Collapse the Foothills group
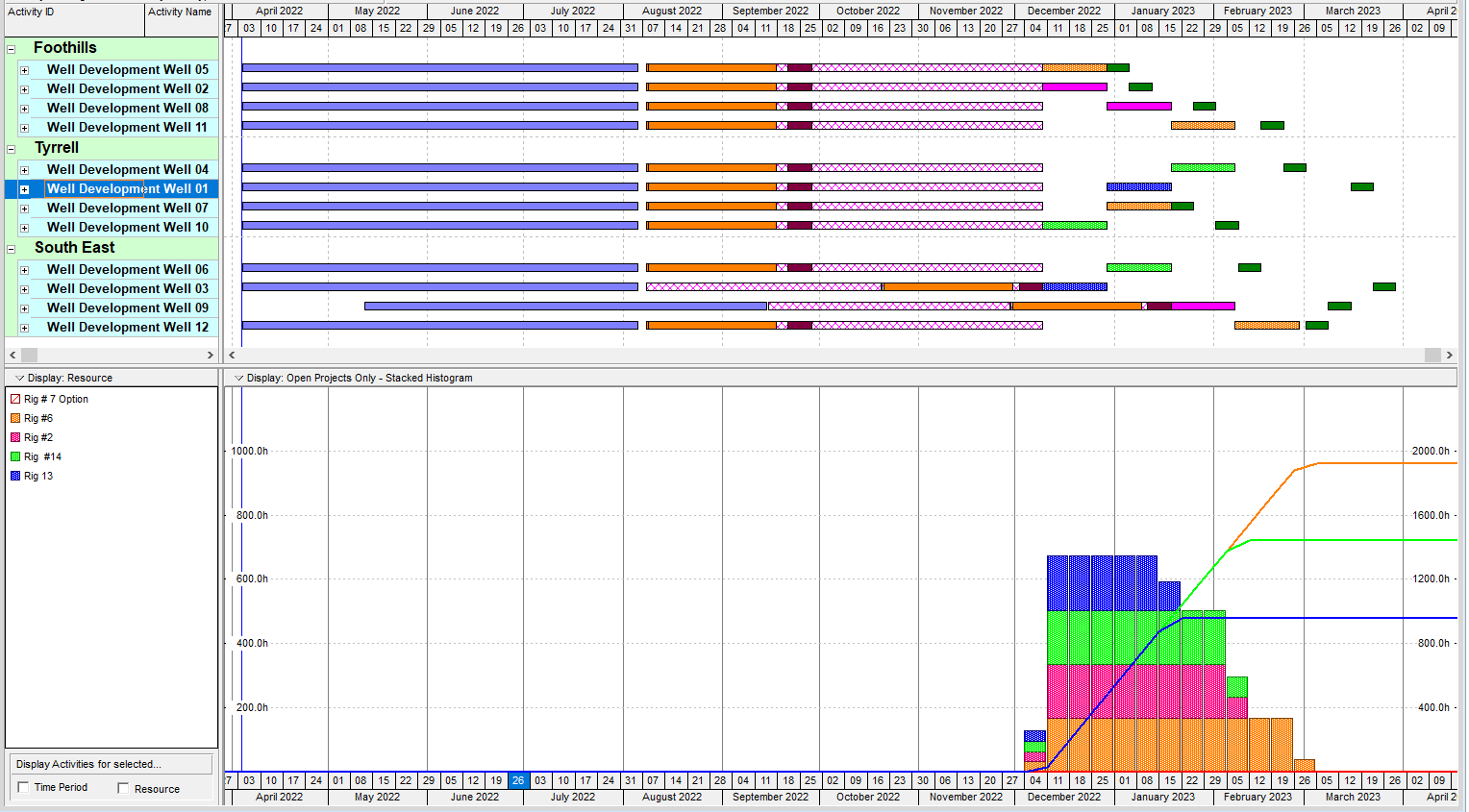 click(x=12, y=49)
